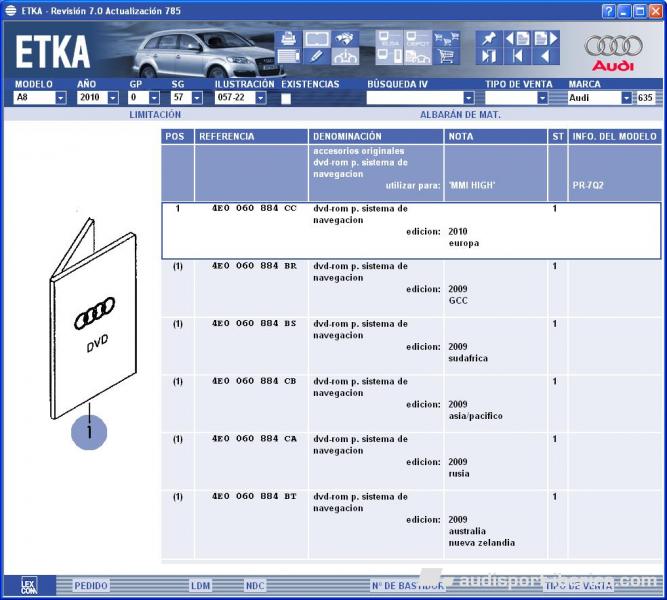Click the 'GCC' edition note
This screenshot has width=667, height=600.
458,300
